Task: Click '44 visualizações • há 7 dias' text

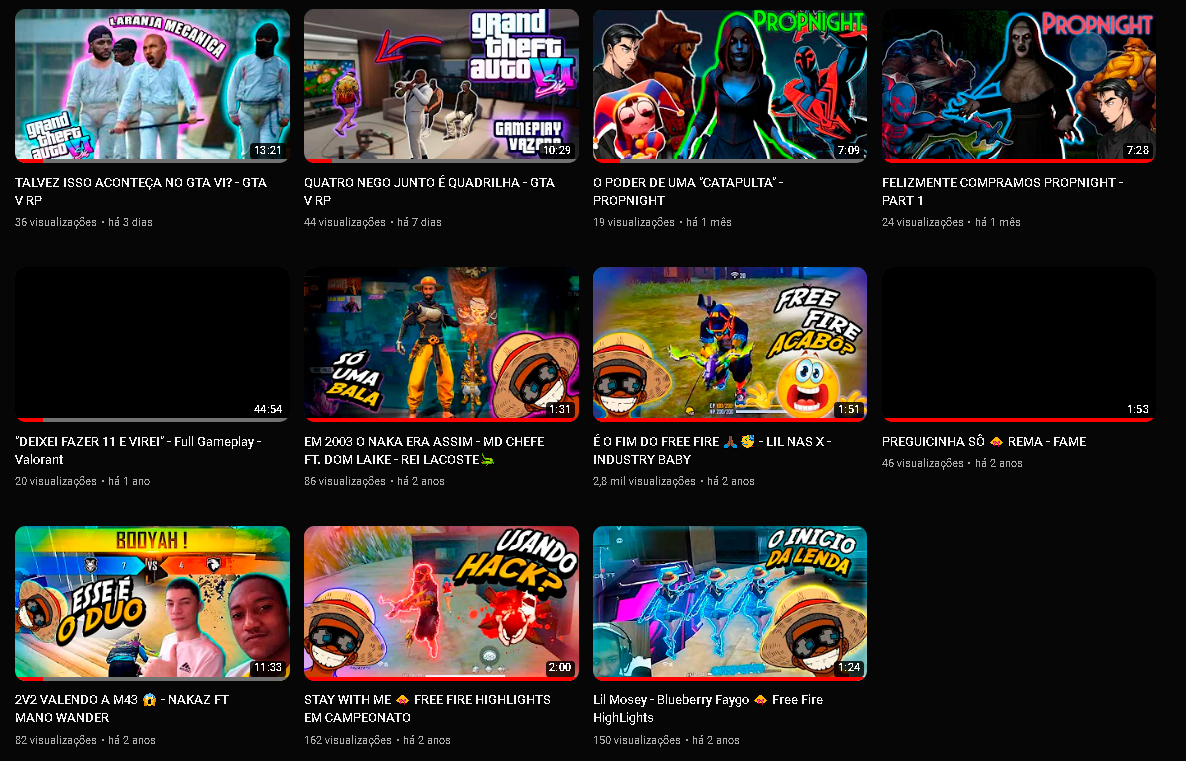Action: [x=373, y=222]
